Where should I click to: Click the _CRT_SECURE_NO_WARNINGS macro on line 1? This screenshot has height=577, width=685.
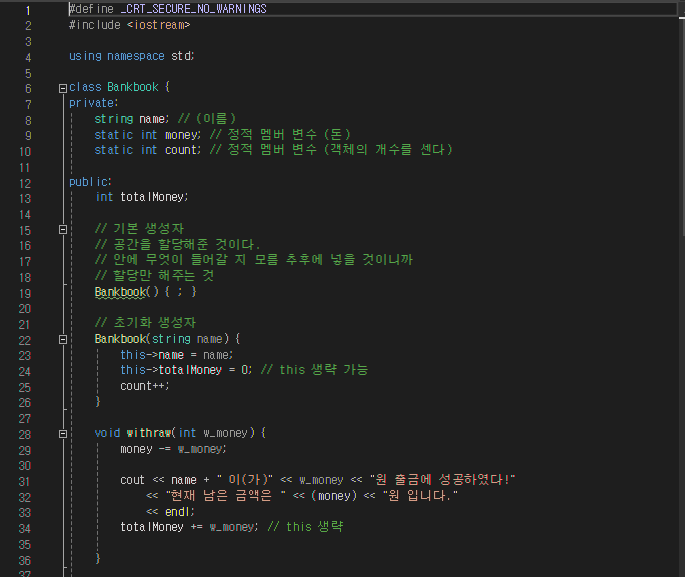click(x=194, y=9)
